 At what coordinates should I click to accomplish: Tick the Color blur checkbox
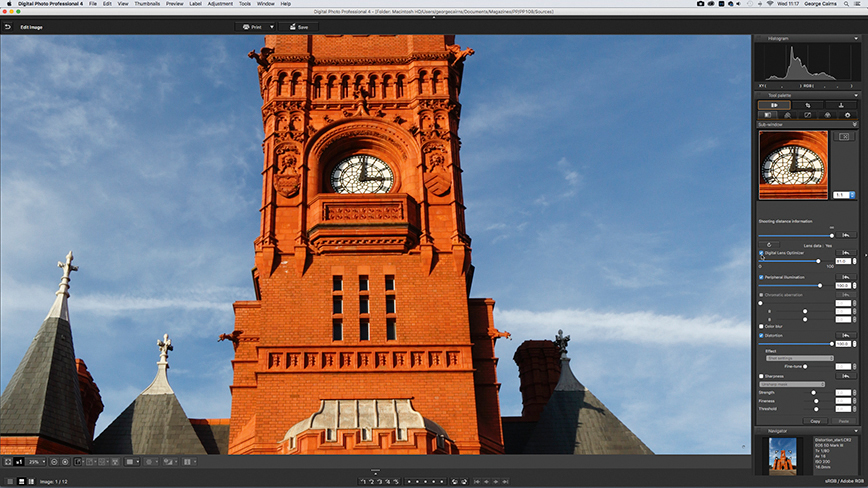coord(761,326)
